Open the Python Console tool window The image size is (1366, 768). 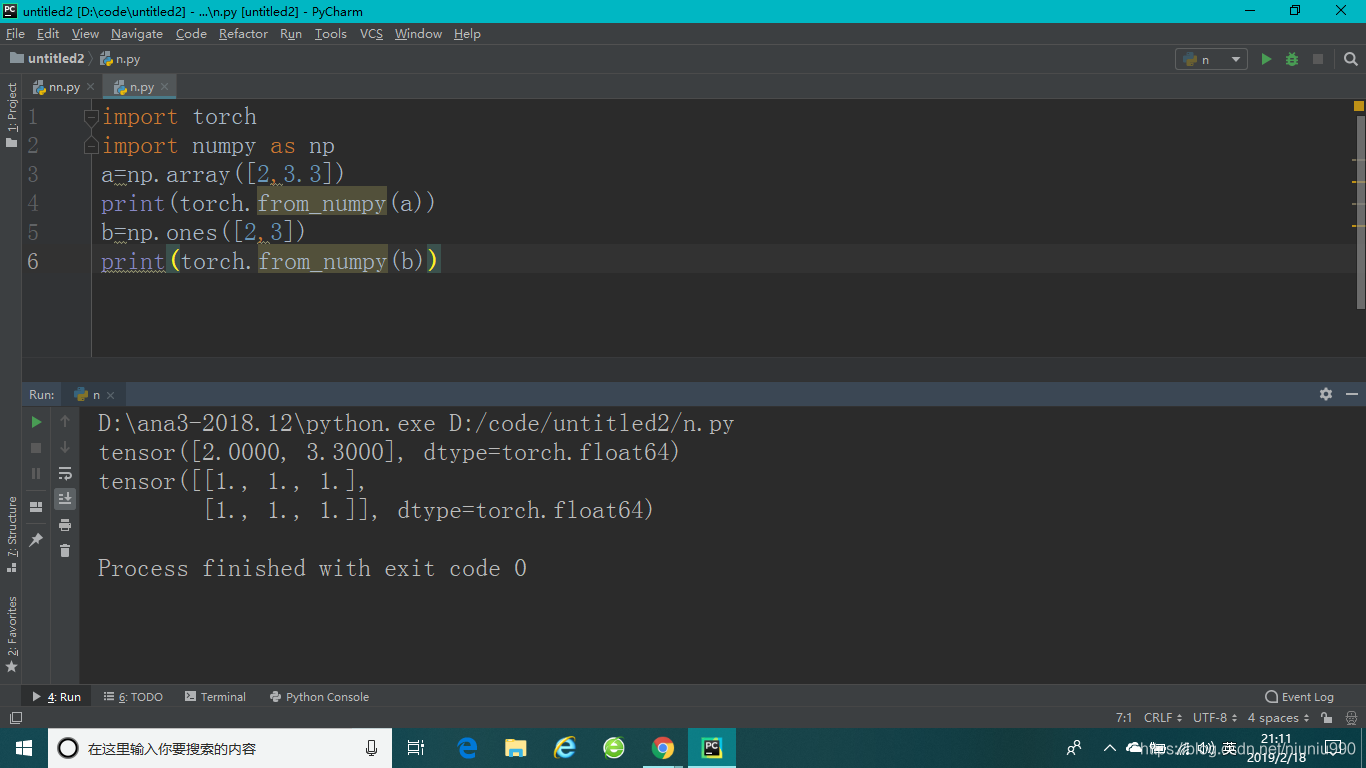tap(319, 697)
